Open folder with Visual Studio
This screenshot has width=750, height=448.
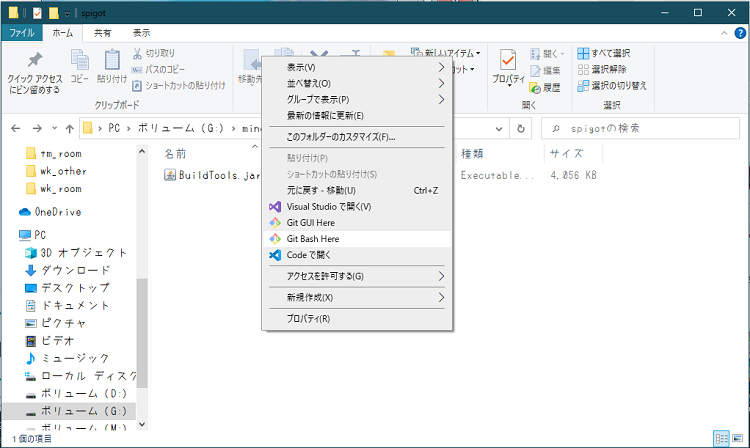(x=328, y=206)
